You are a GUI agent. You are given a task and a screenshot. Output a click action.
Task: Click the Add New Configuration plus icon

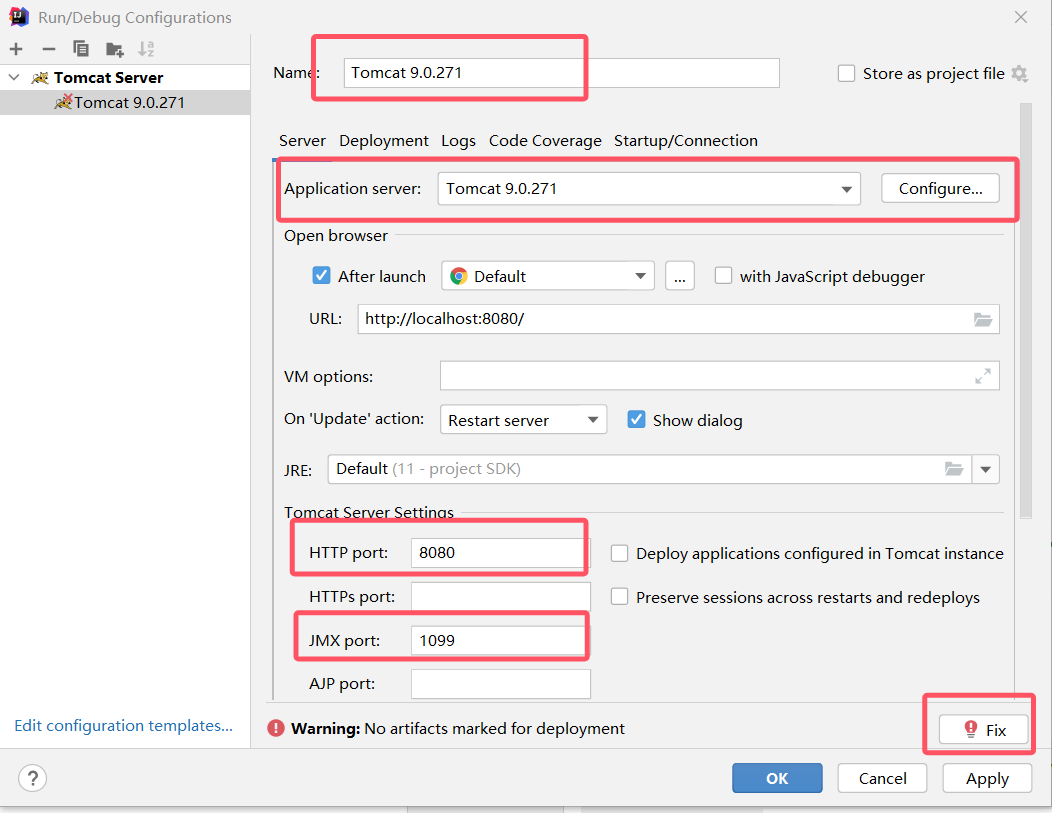tap(16, 49)
